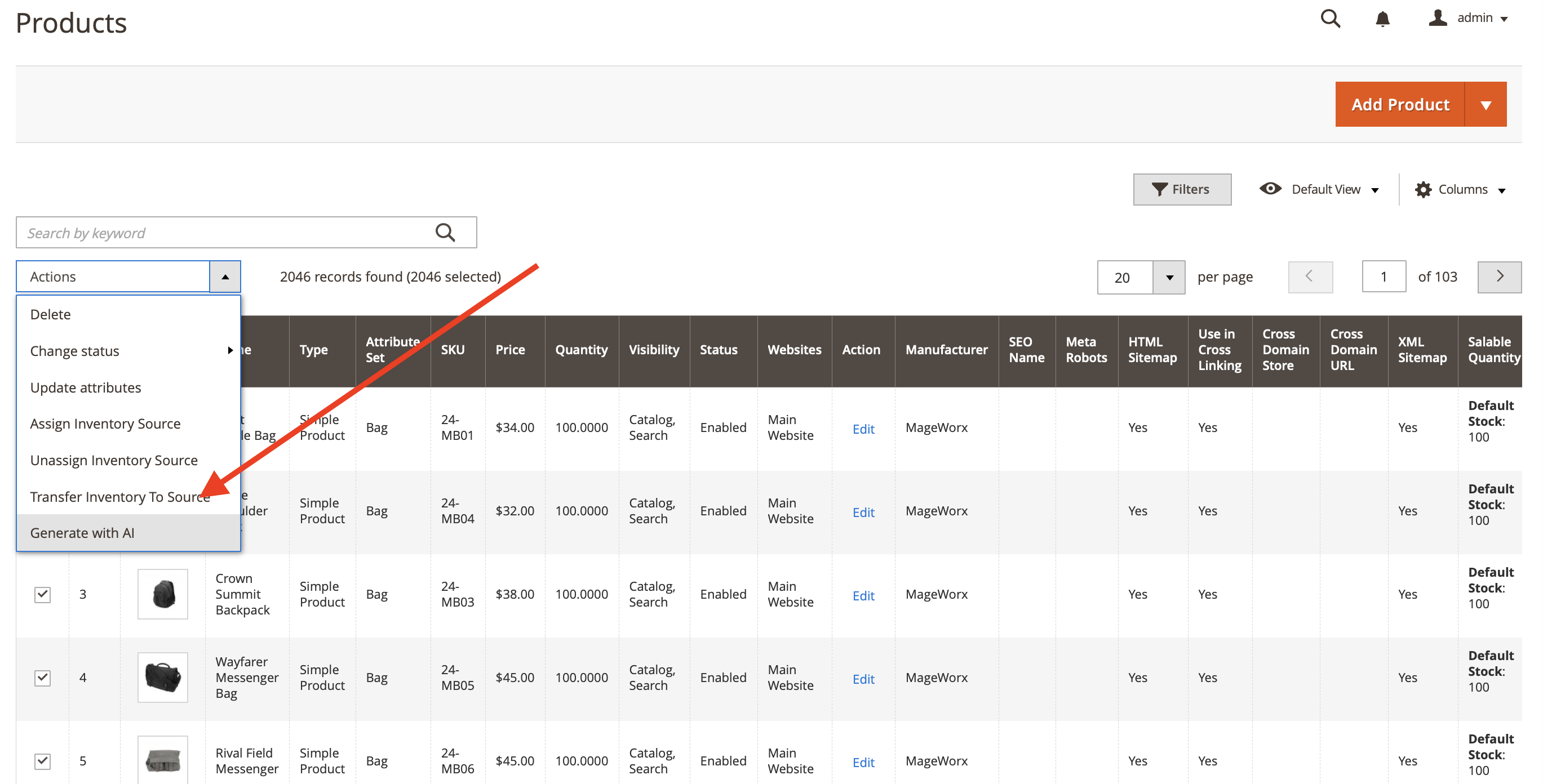This screenshot has height=784, width=1543.
Task: Edit Crown Summit Backpack product
Action: 863,595
